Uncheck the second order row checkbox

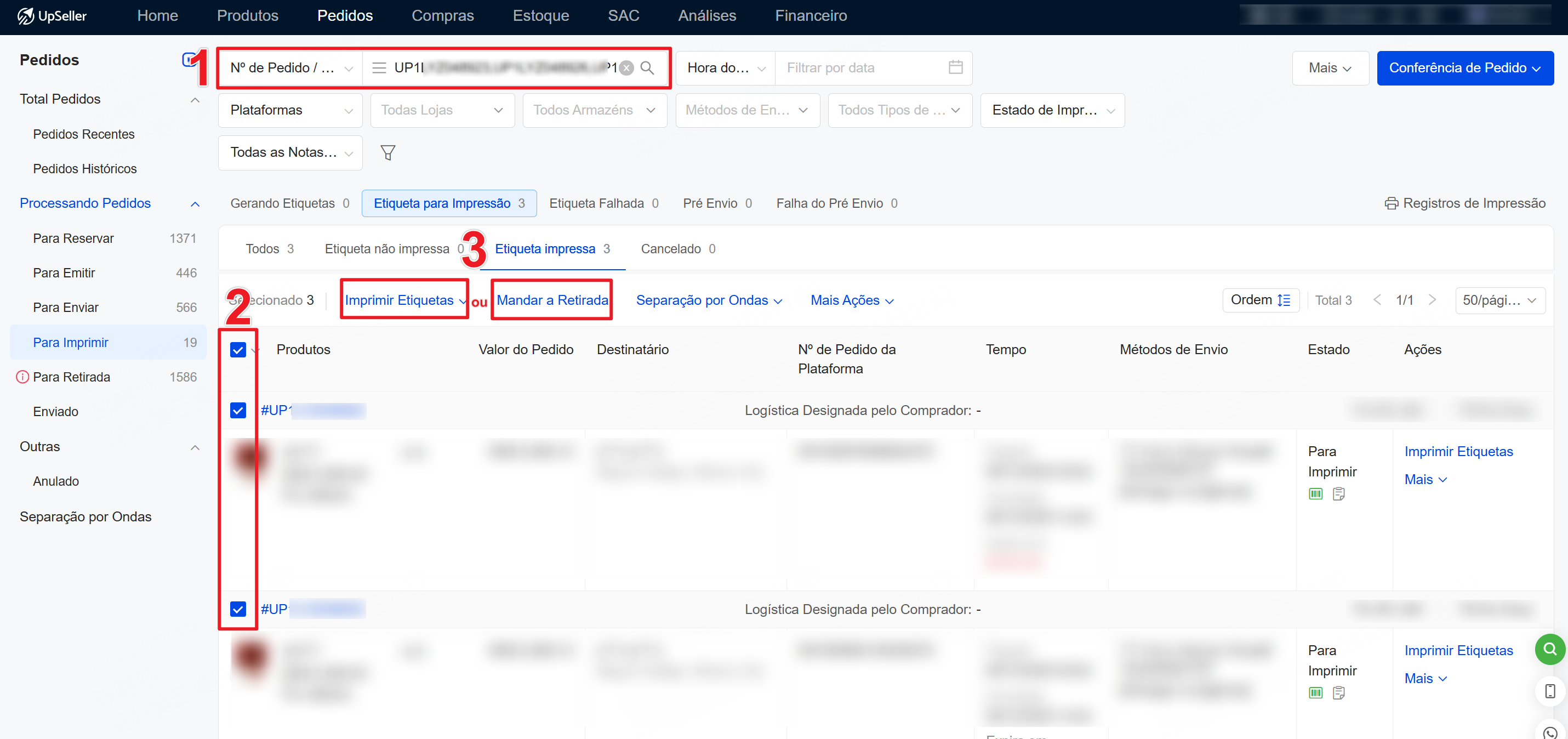tap(238, 609)
